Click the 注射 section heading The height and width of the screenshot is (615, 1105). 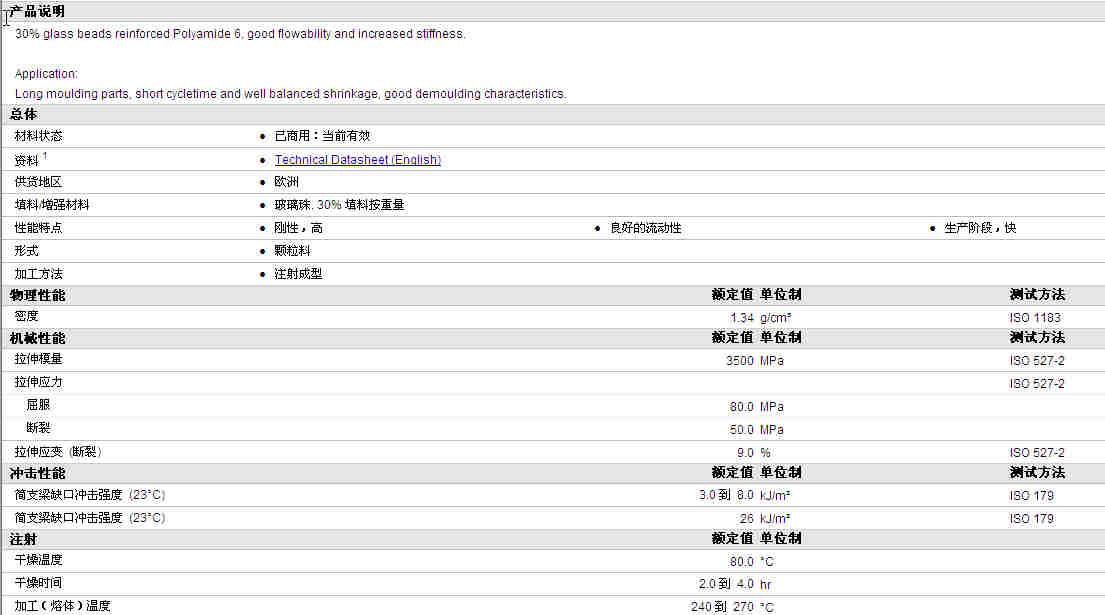24,539
